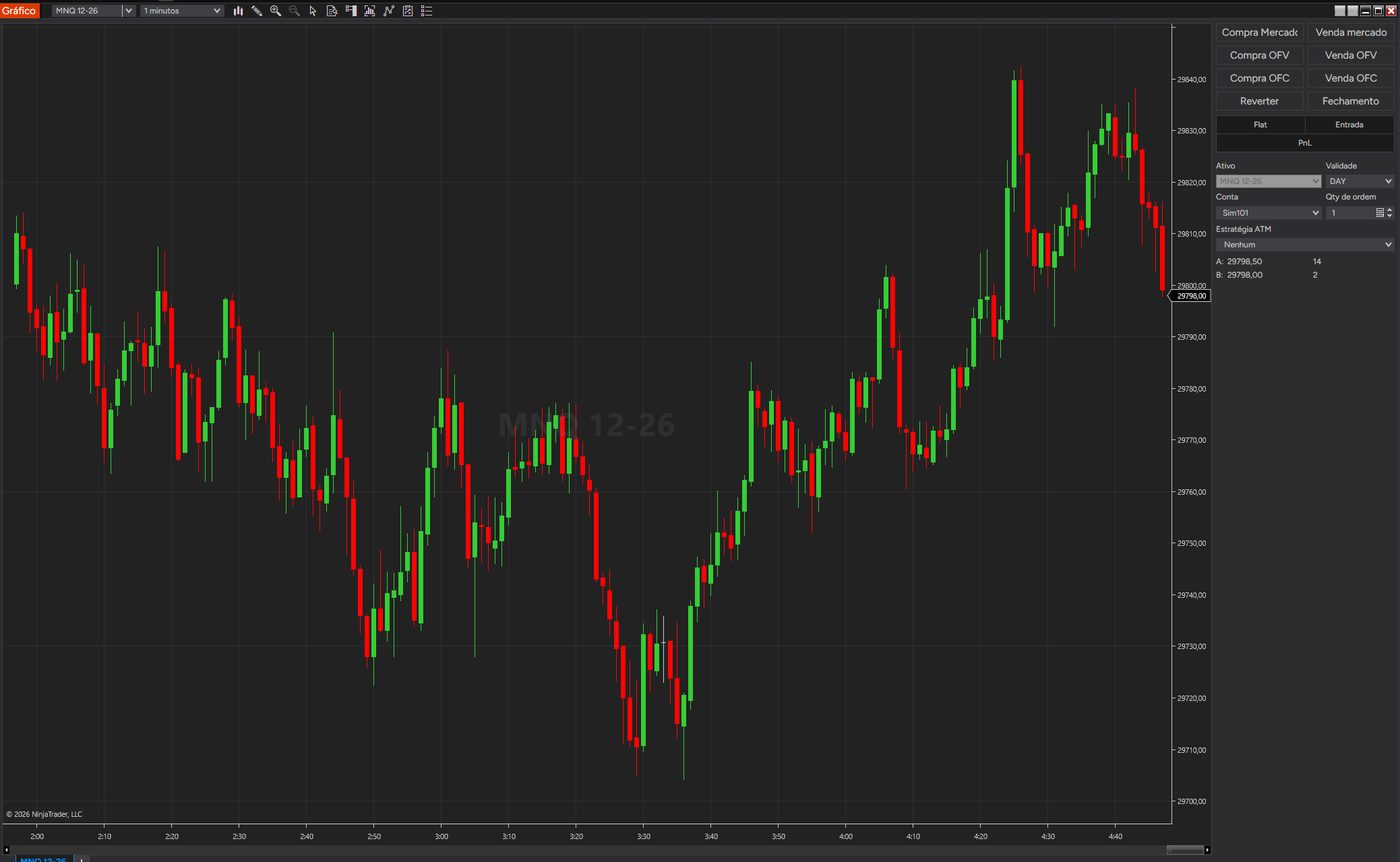
Task: Click the PnL display cell
Action: (1305, 143)
